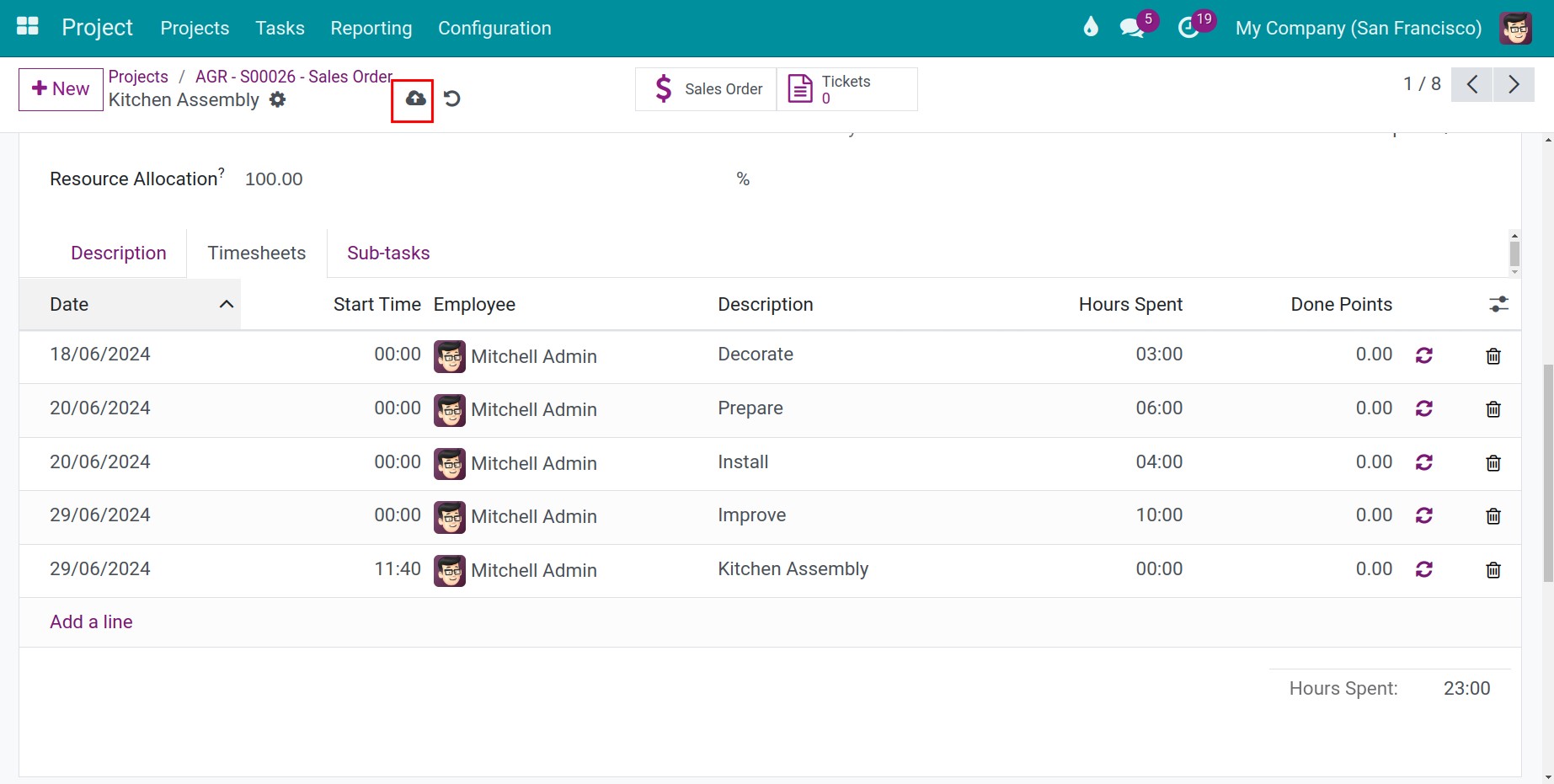This screenshot has height=784, width=1554.
Task: Open the conversations messages icon
Action: click(1132, 28)
